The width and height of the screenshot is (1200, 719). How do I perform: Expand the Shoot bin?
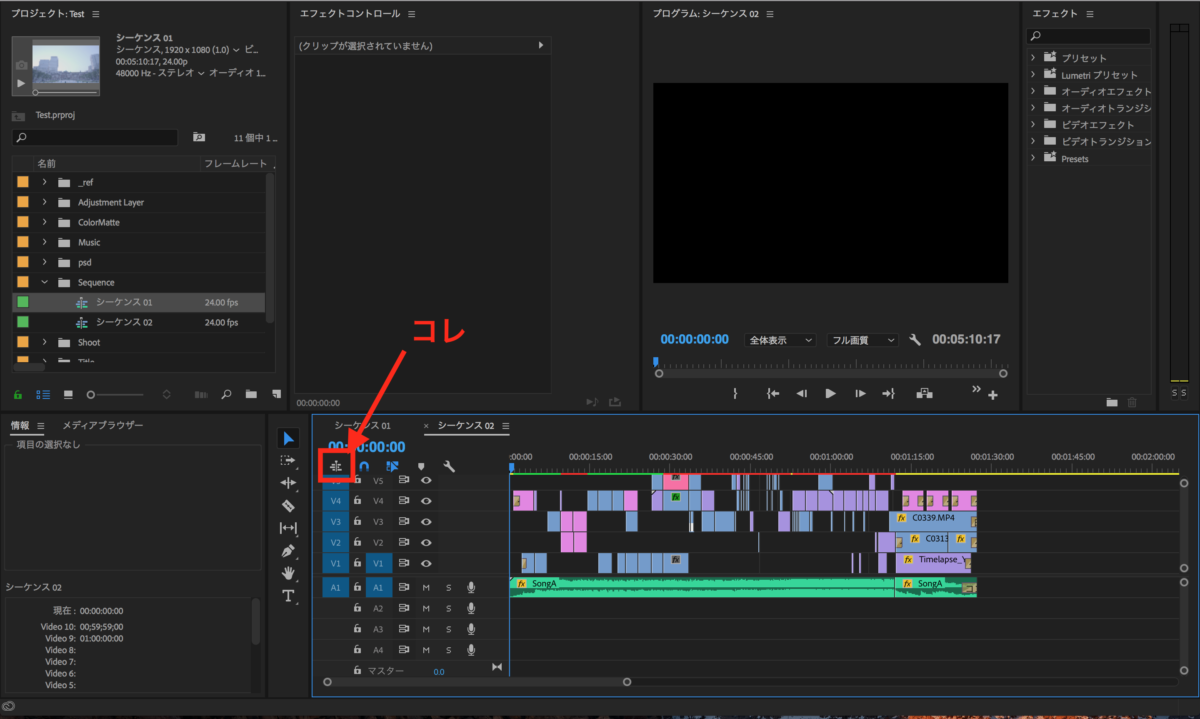45,342
